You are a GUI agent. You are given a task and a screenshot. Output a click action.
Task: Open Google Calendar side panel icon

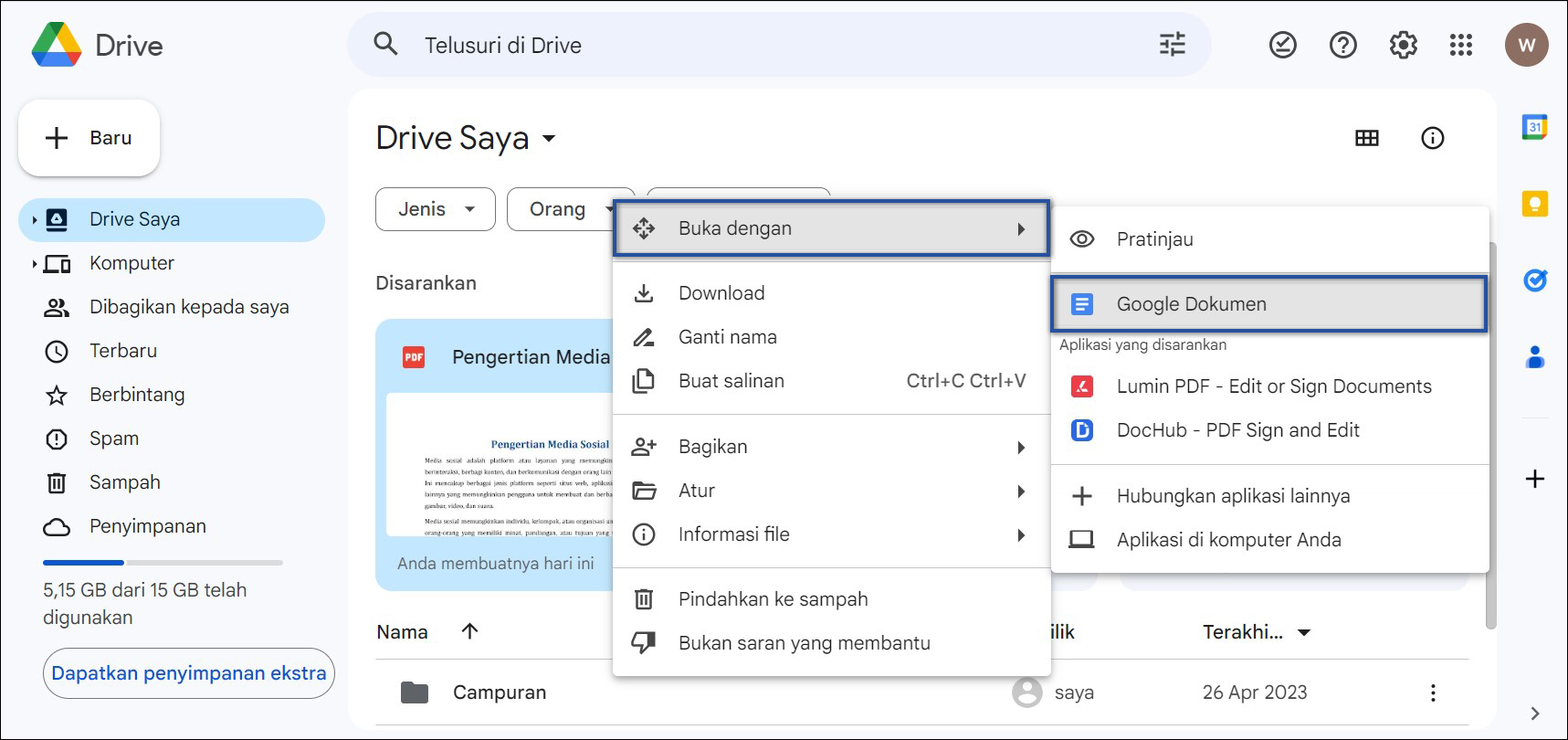coord(1535,127)
